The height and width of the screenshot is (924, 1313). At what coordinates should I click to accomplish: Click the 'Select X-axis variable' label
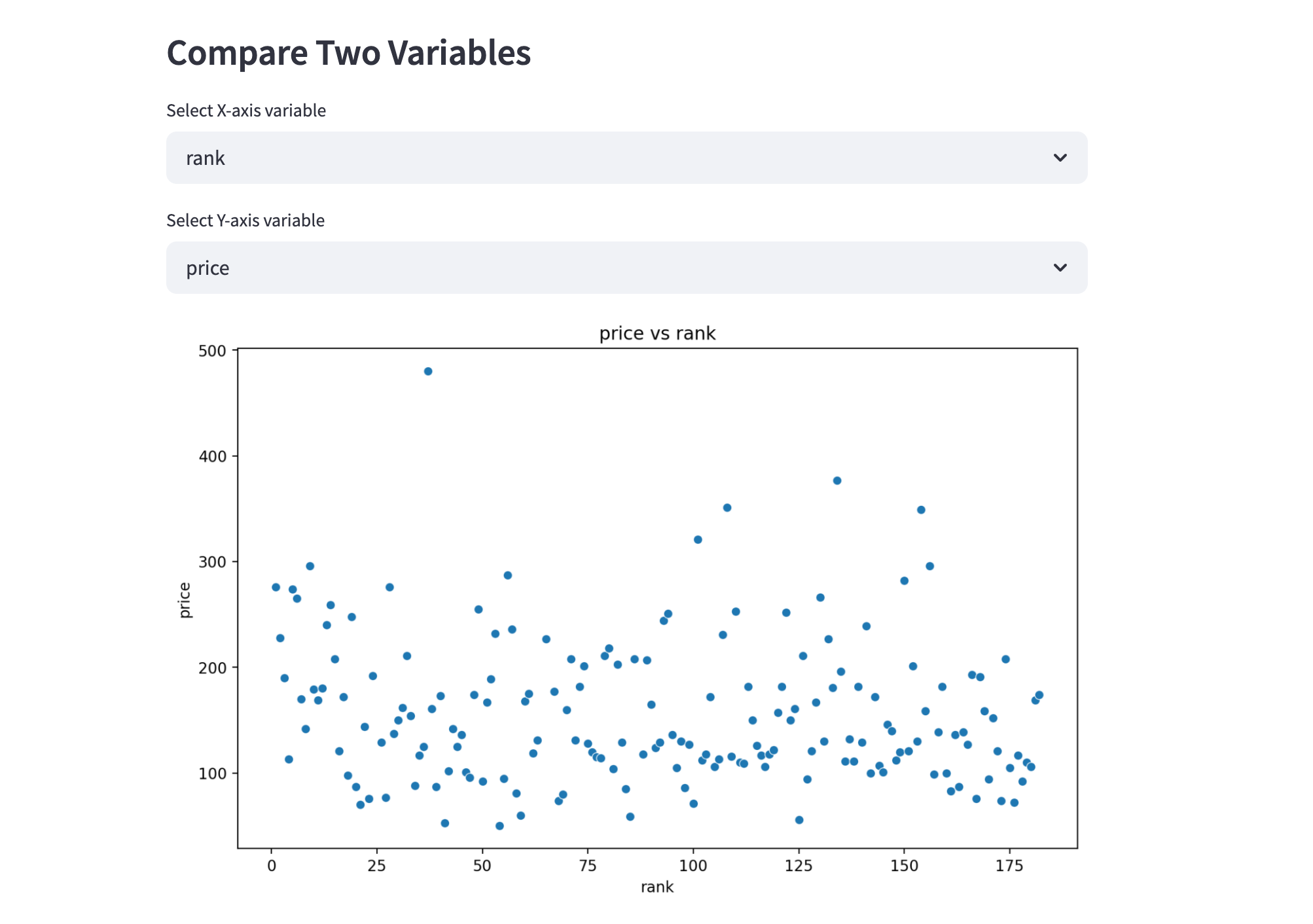point(246,110)
